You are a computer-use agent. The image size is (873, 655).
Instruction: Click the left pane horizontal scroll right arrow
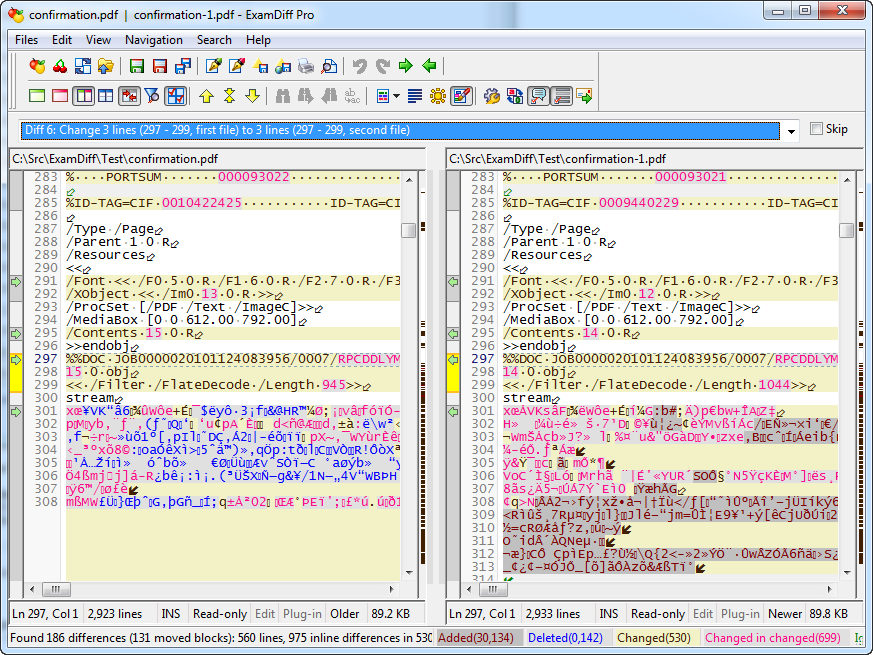pyautogui.click(x=392, y=589)
